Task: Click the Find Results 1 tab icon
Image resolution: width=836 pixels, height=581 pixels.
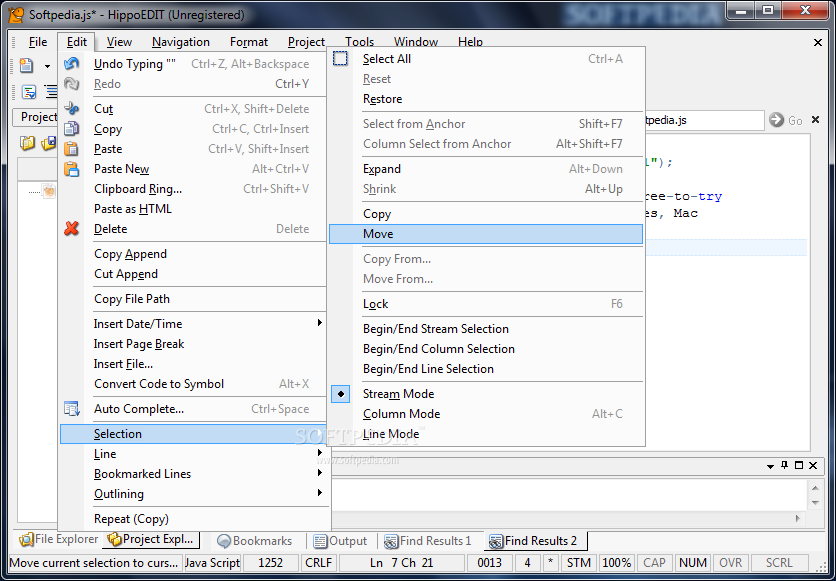Action: pyautogui.click(x=391, y=542)
